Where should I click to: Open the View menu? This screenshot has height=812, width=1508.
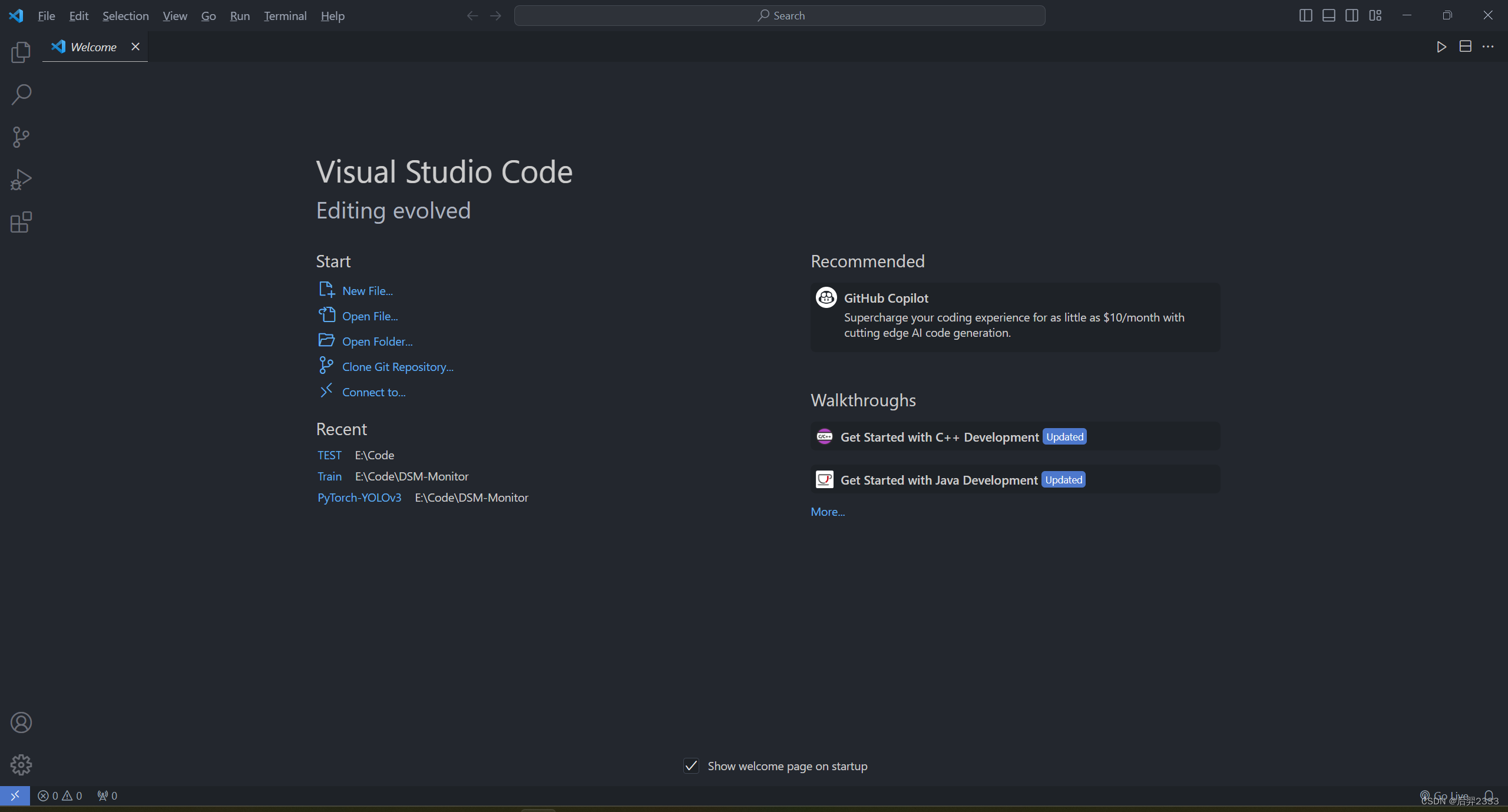point(175,16)
